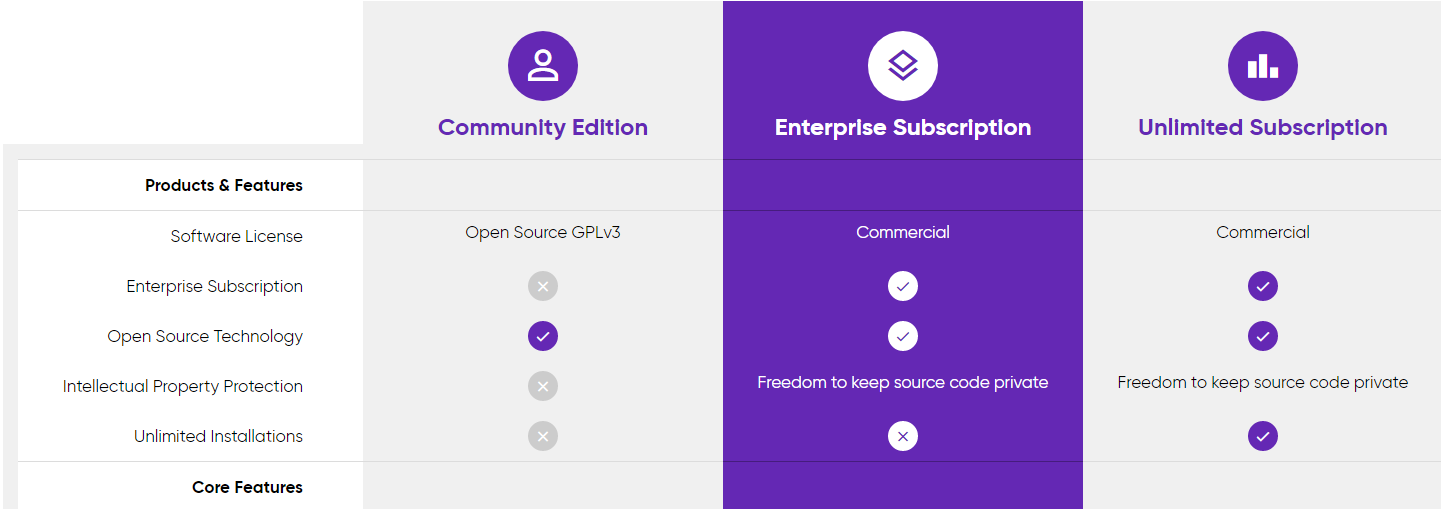Screen dimensions: 1441x509
Task: Click the Products & Features section header
Action: (x=224, y=185)
